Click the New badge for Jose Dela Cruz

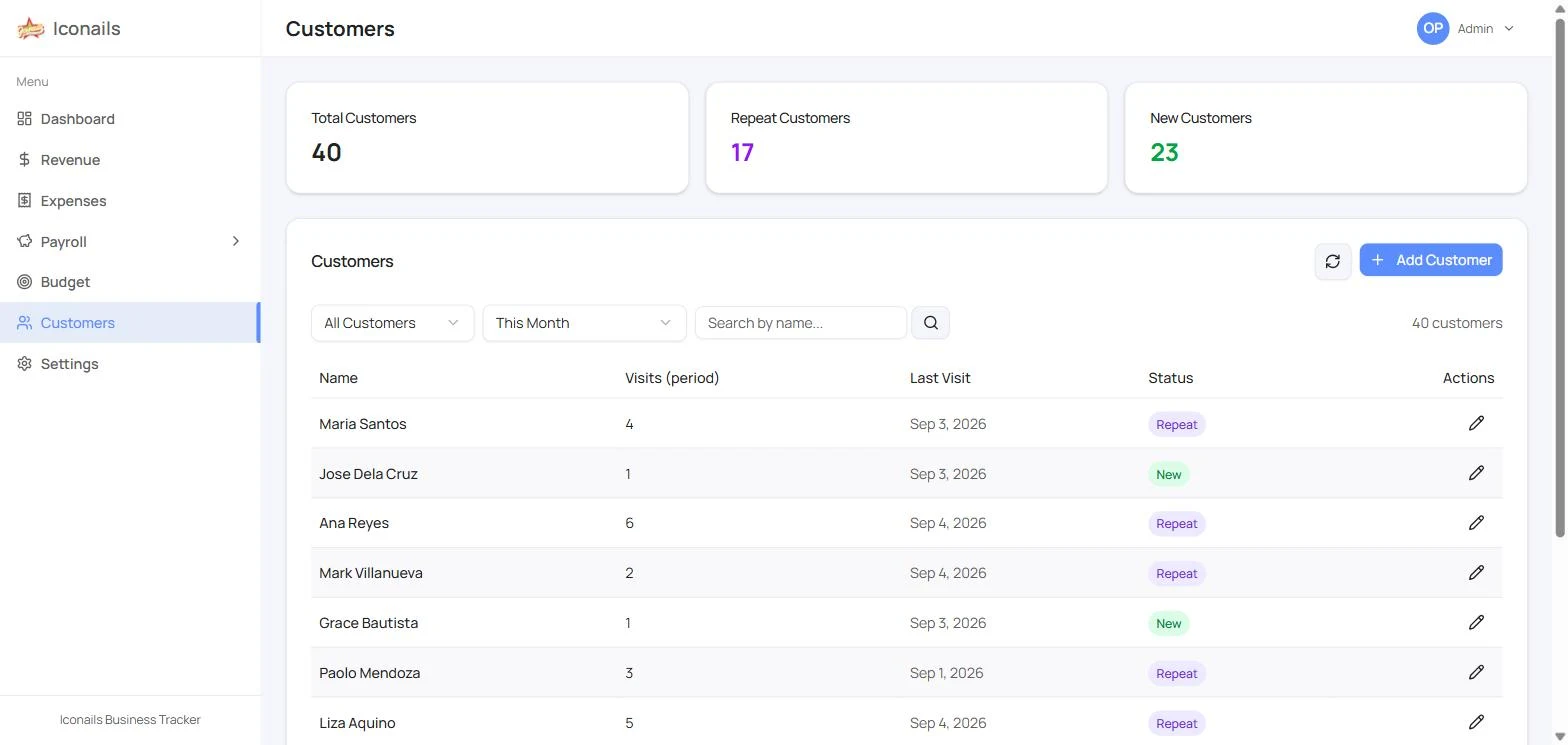tap(1169, 474)
